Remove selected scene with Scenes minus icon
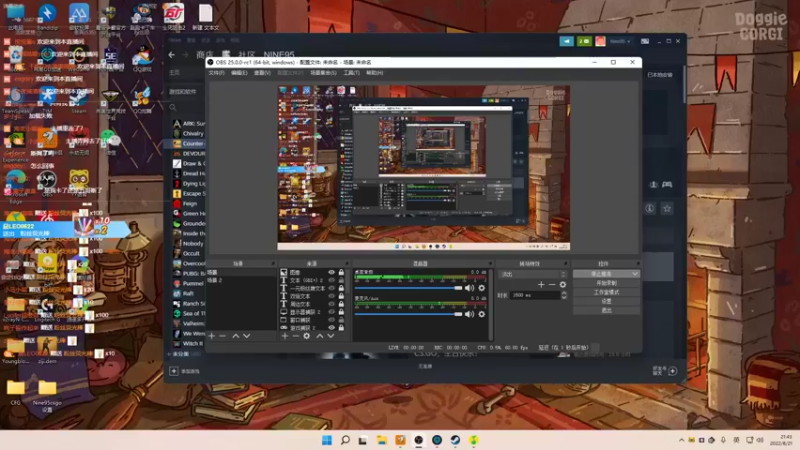 [x=222, y=336]
